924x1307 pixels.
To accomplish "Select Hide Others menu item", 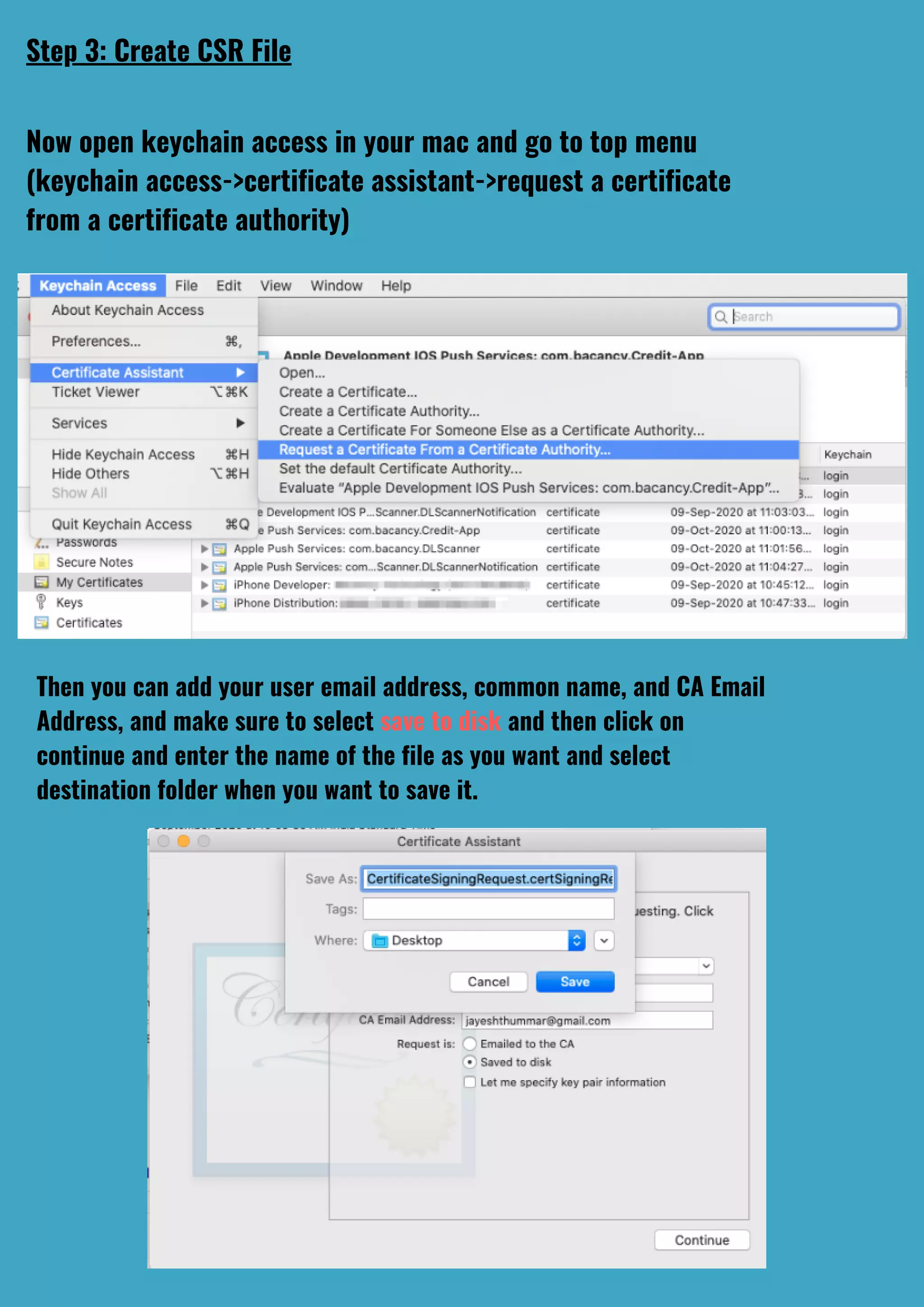I will click(144, 474).
